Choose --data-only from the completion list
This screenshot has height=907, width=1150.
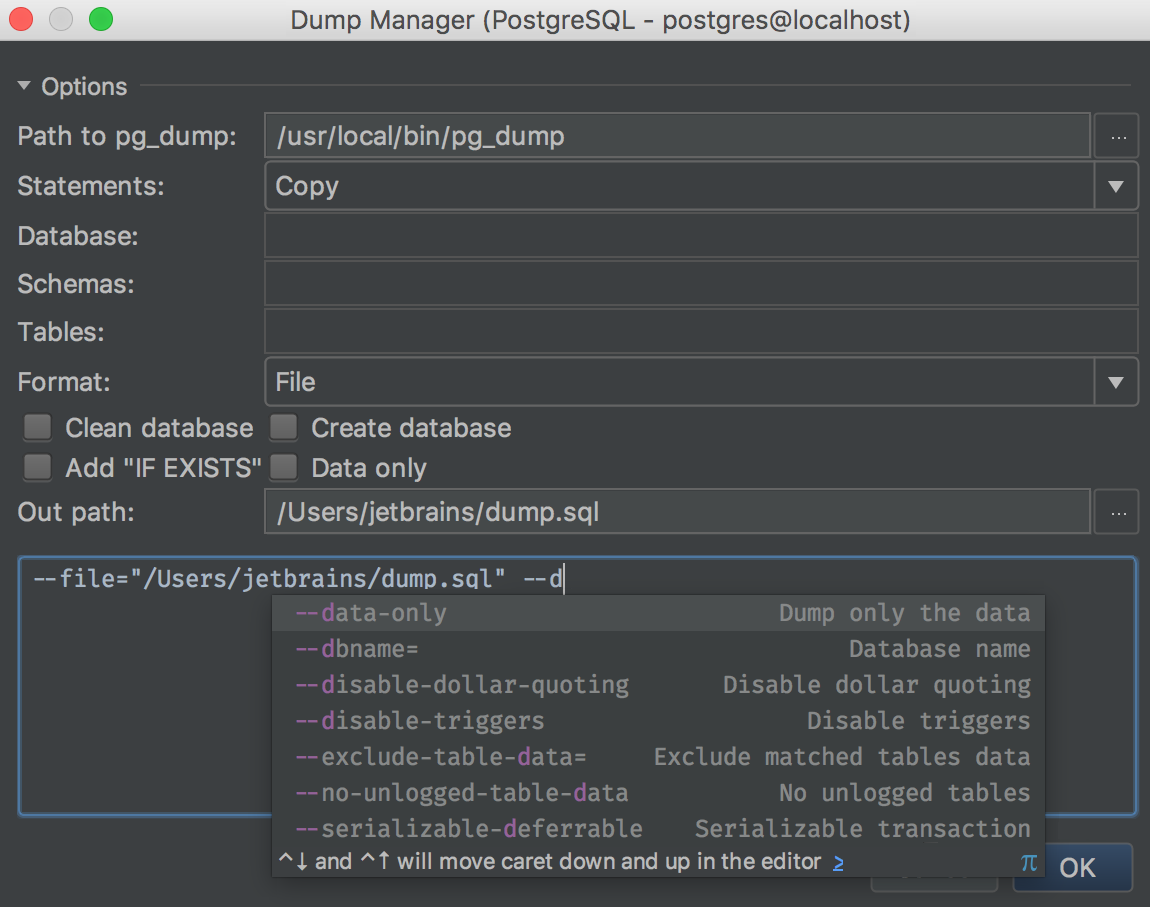658,613
